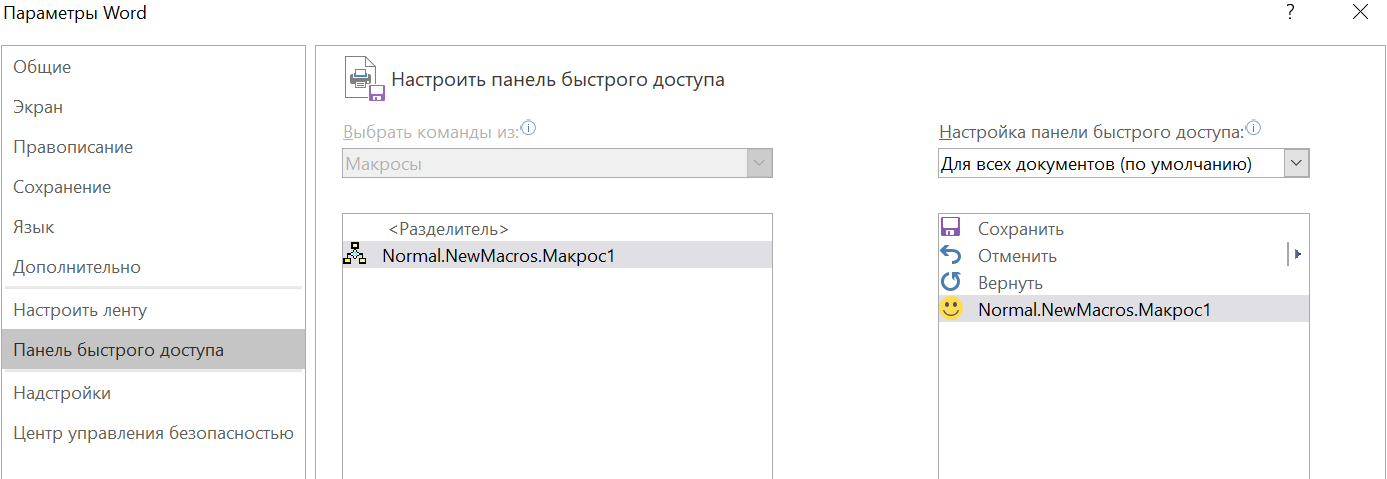This screenshot has height=479, width=1387.
Task: Choose 'Вернуть' in the toolbar list
Action: (x=1123, y=283)
